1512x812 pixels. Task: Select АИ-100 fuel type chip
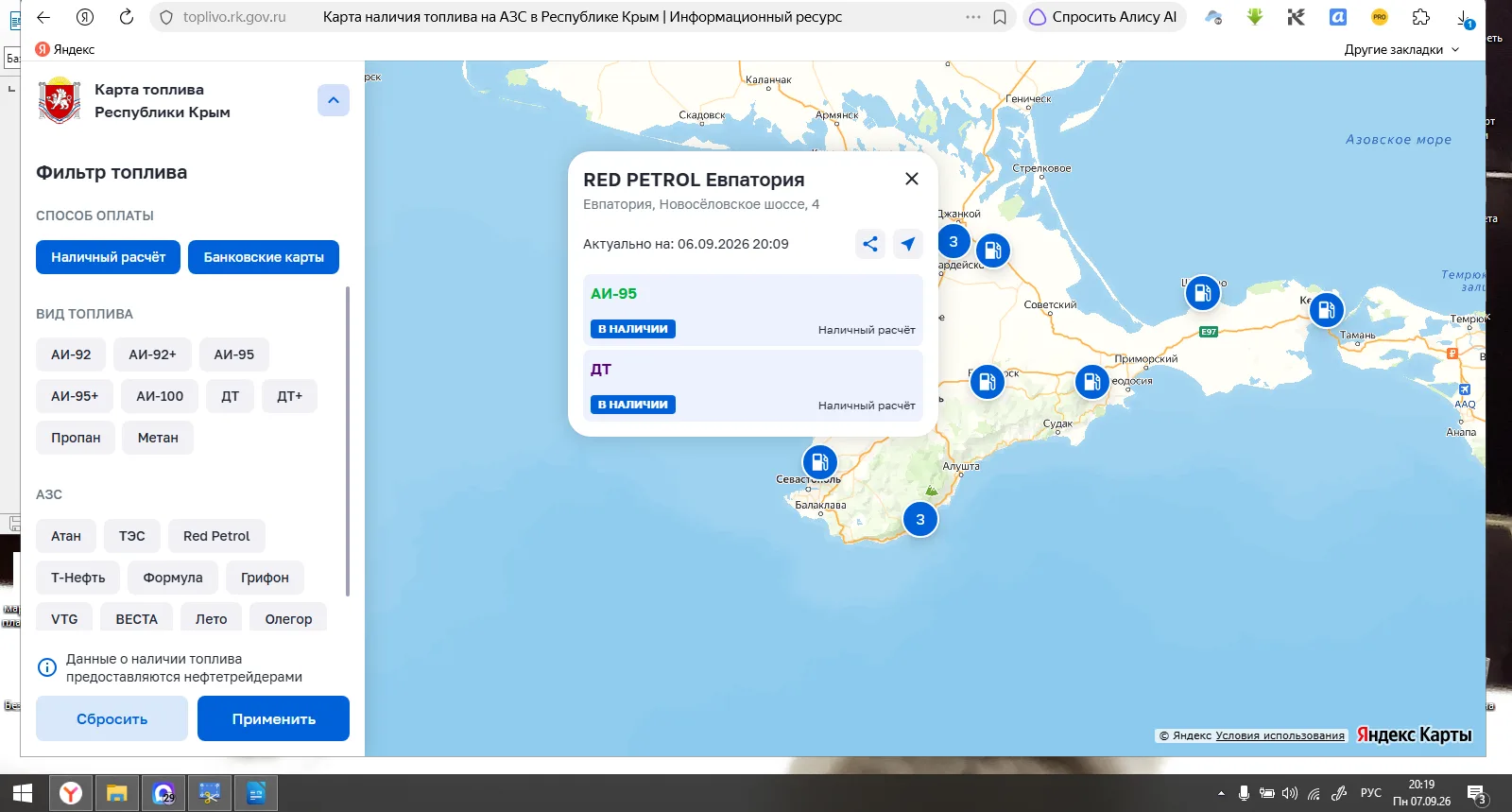[x=160, y=396]
